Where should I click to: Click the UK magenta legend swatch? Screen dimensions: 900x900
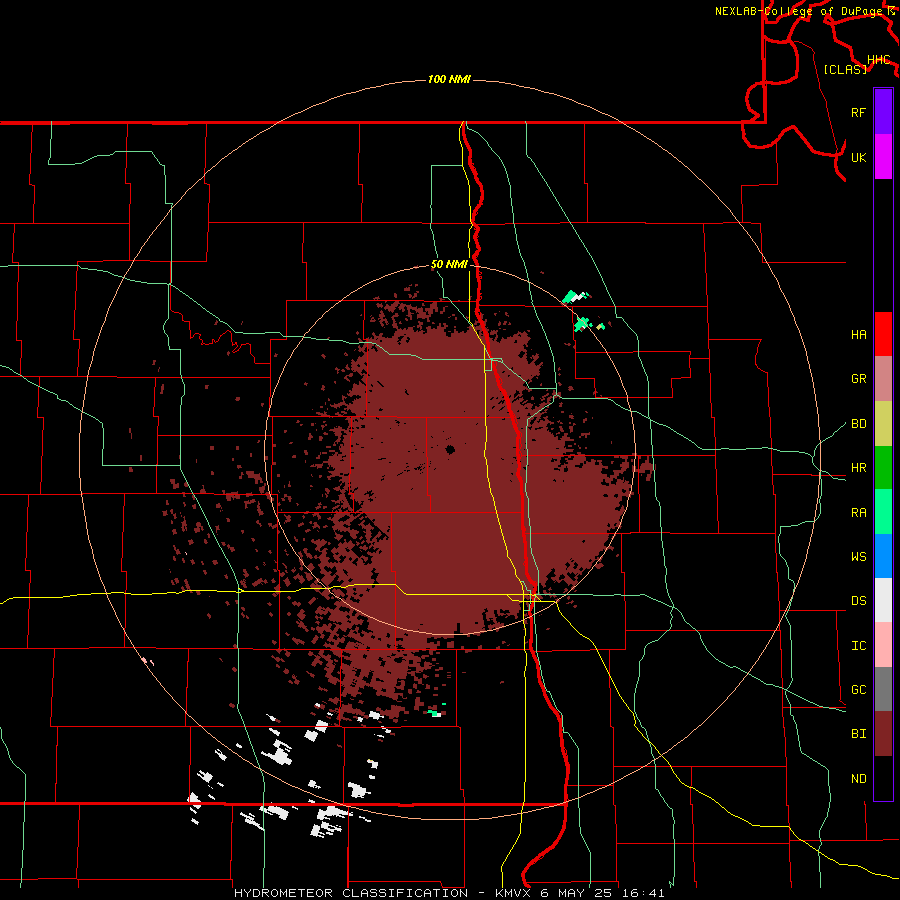(x=883, y=157)
